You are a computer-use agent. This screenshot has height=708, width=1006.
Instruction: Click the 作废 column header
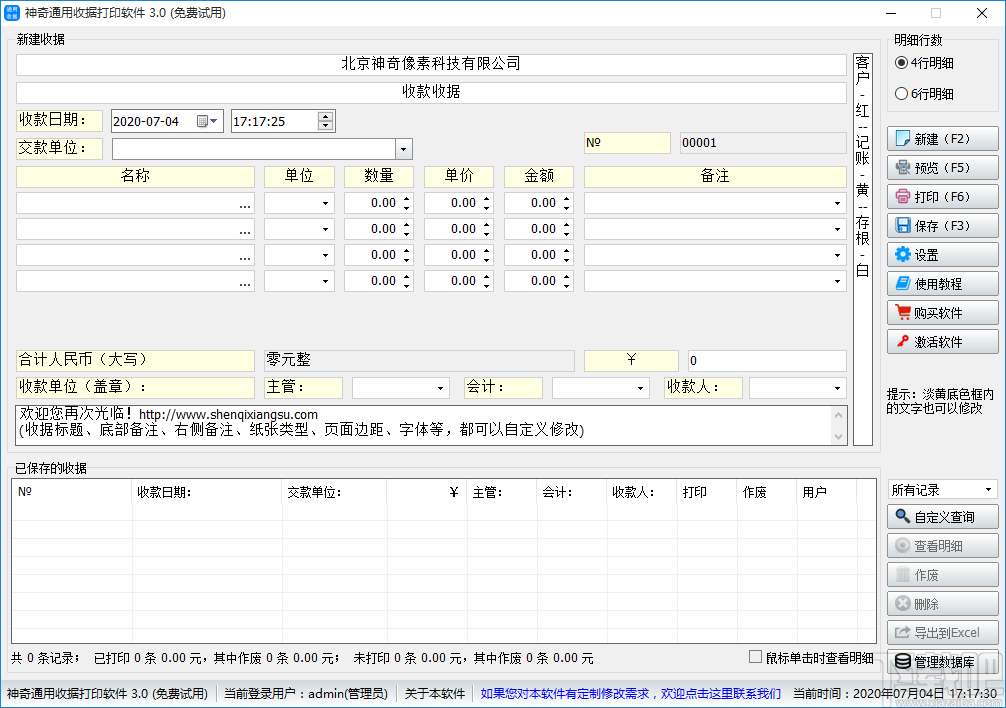[x=766, y=492]
